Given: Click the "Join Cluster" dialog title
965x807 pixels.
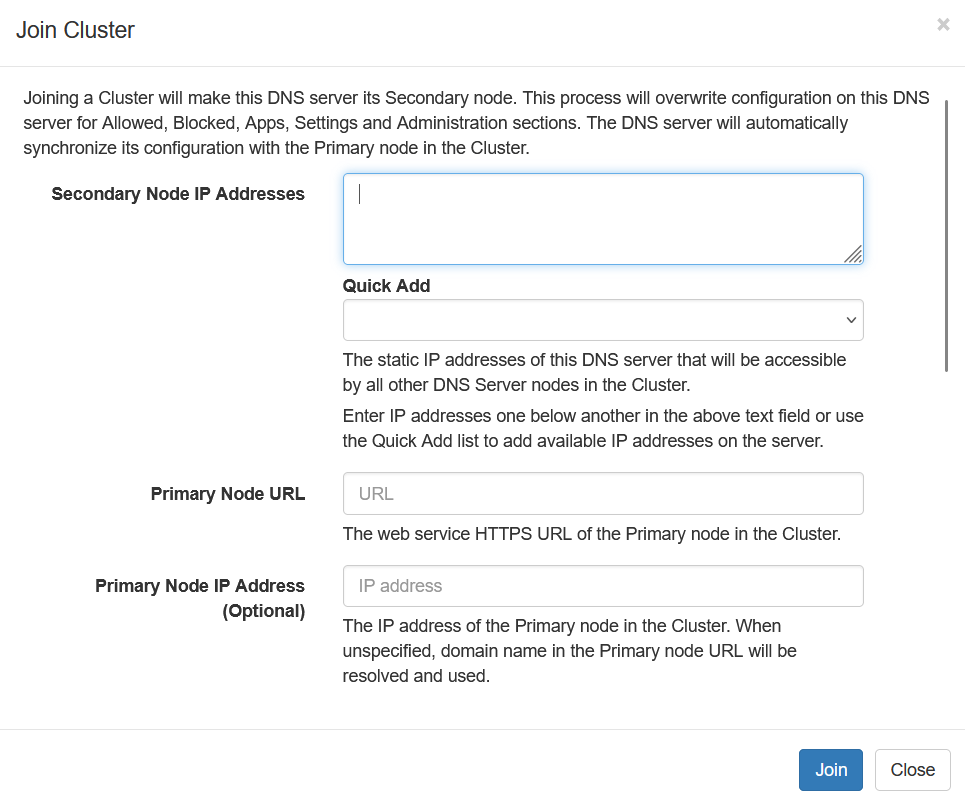Looking at the screenshot, I should pos(75,30).
